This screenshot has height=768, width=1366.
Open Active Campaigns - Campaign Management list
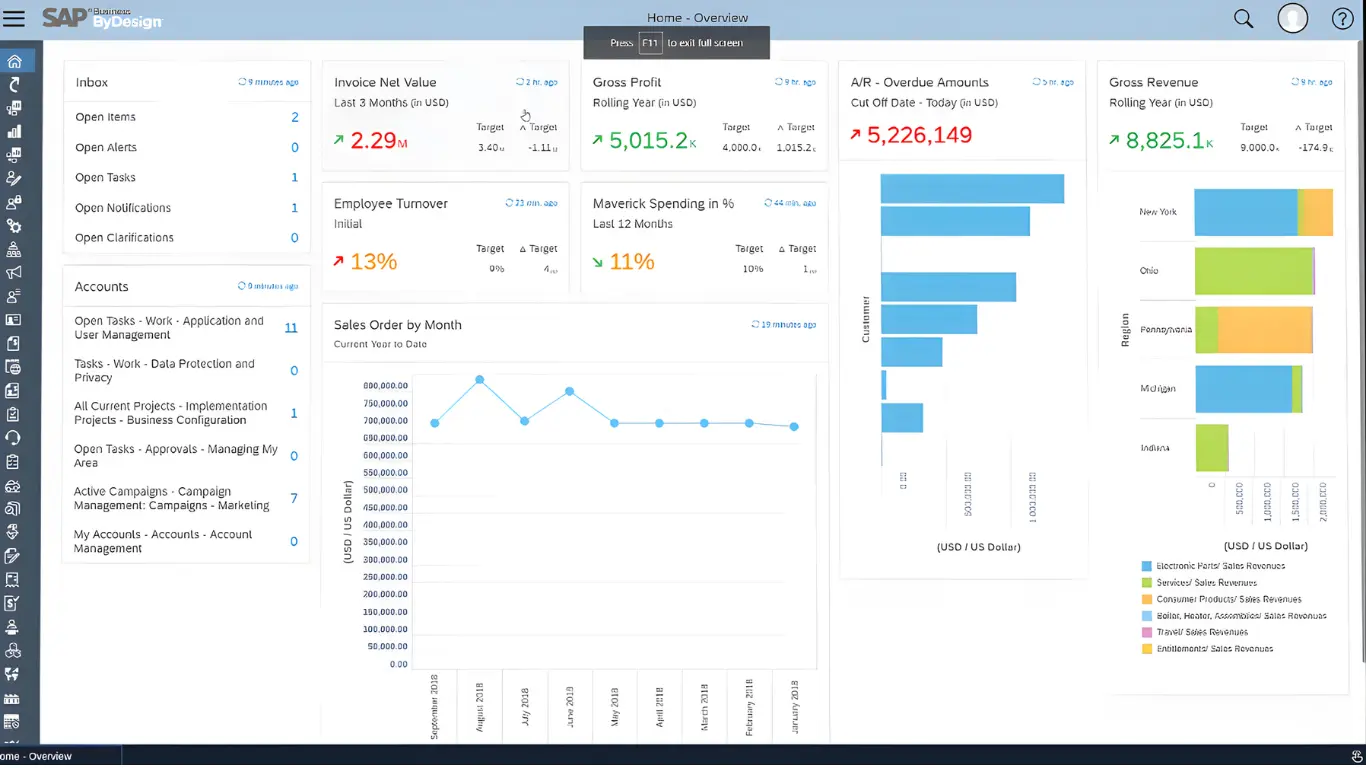(170, 498)
